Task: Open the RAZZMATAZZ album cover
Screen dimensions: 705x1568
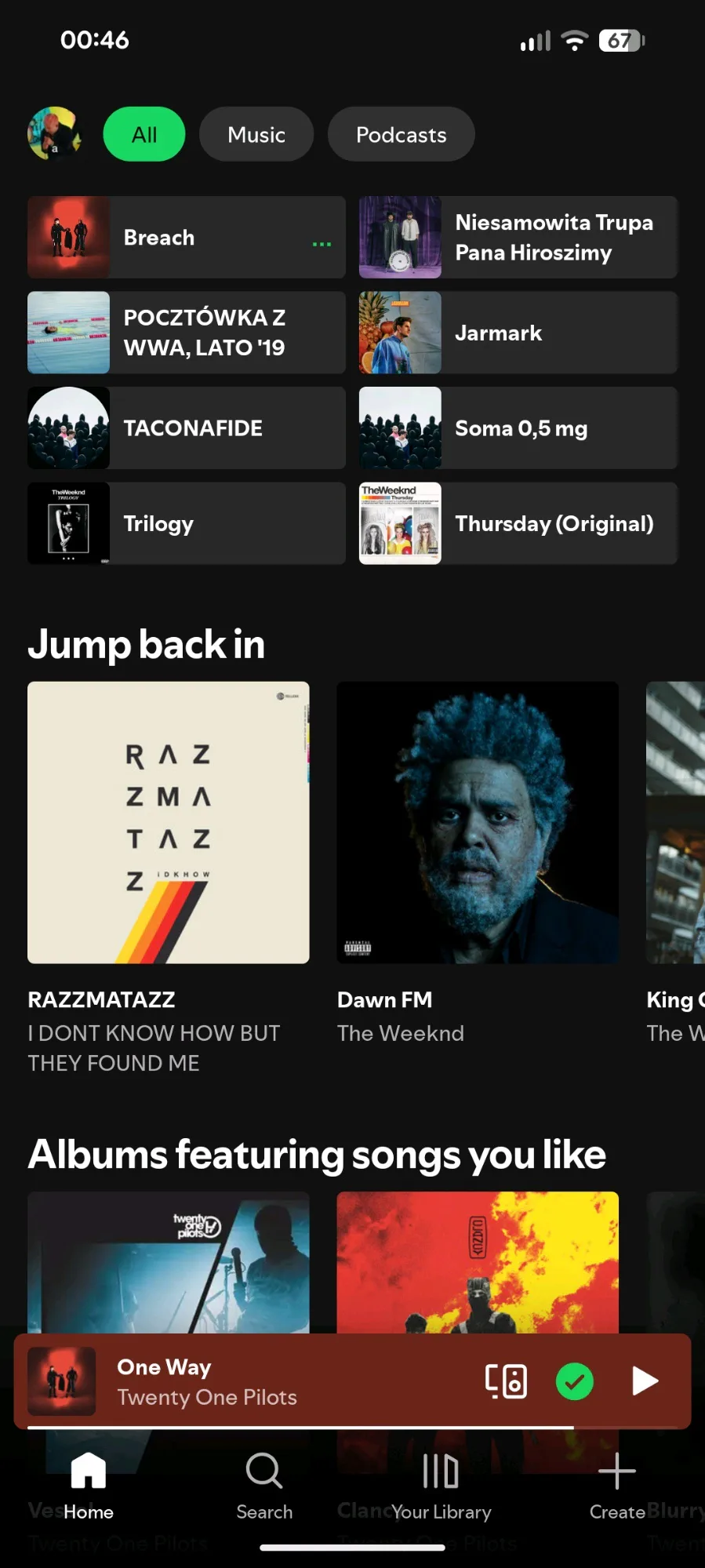Action: click(169, 823)
